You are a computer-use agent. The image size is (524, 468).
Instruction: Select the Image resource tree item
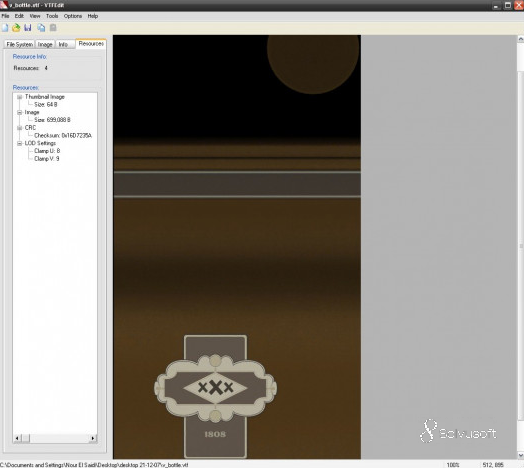(x=32, y=112)
